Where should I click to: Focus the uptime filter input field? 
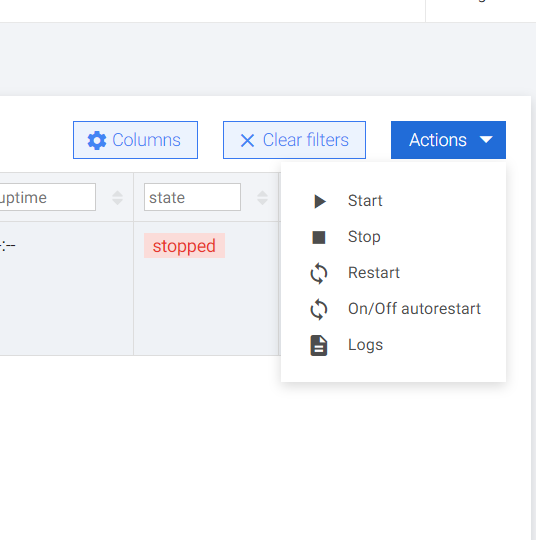click(47, 197)
